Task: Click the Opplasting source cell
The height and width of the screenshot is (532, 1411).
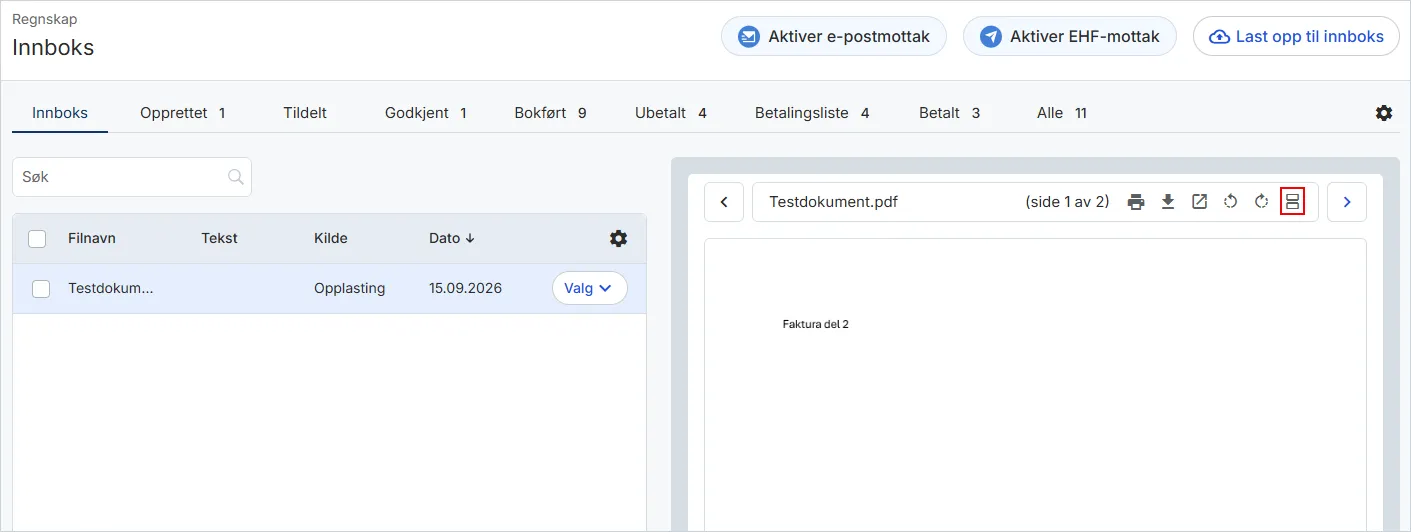Action: (x=349, y=288)
